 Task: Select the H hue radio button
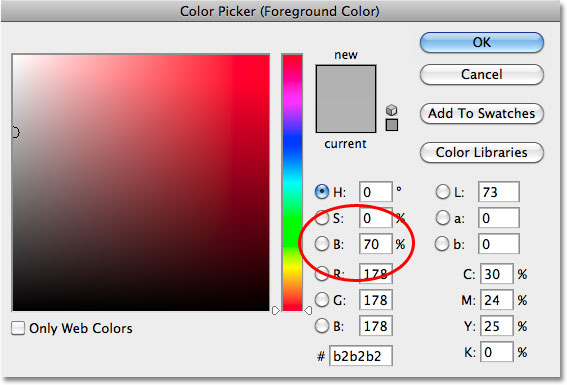pyautogui.click(x=322, y=192)
